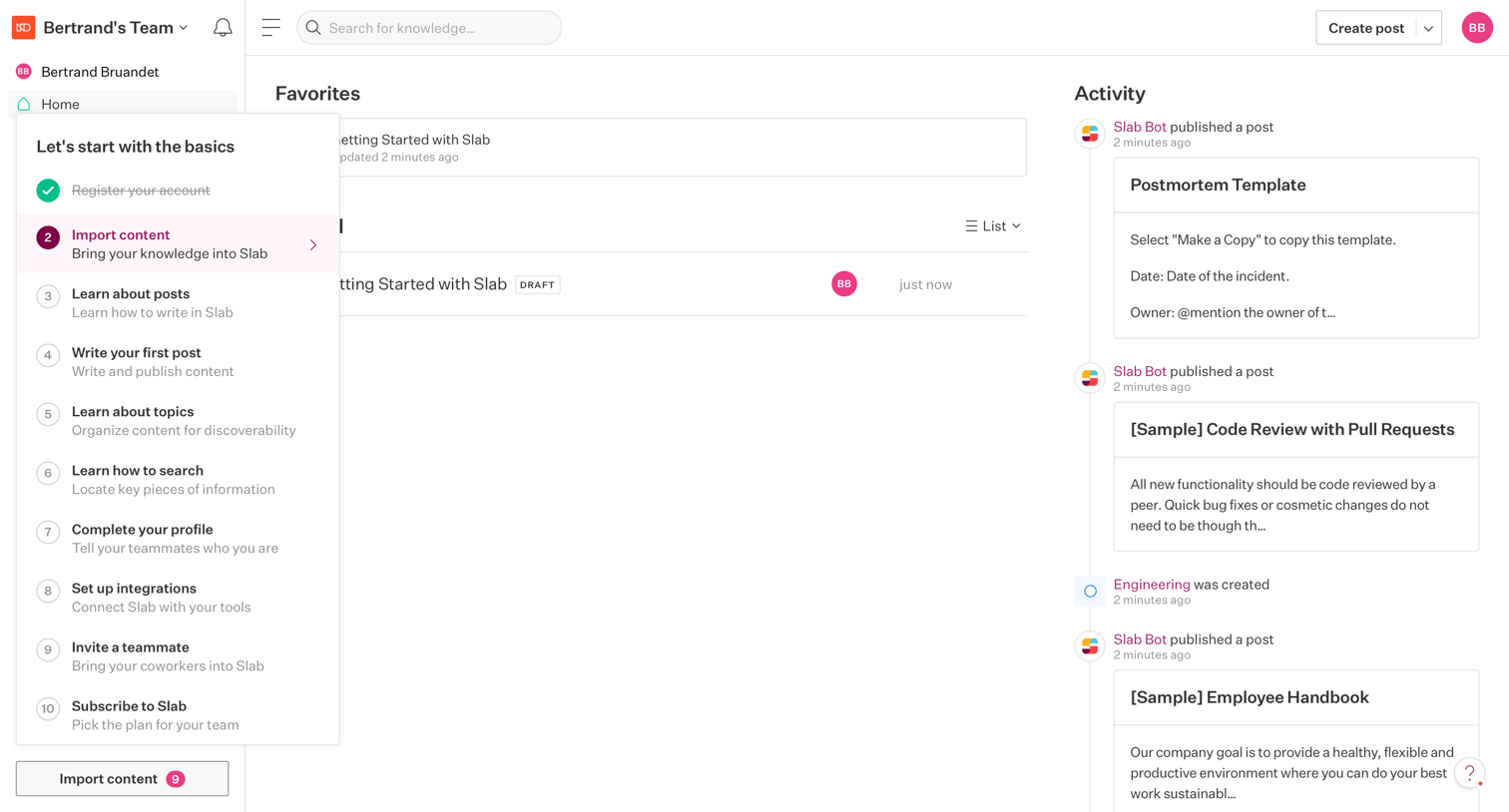Select Invite a teammate step

[178, 656]
